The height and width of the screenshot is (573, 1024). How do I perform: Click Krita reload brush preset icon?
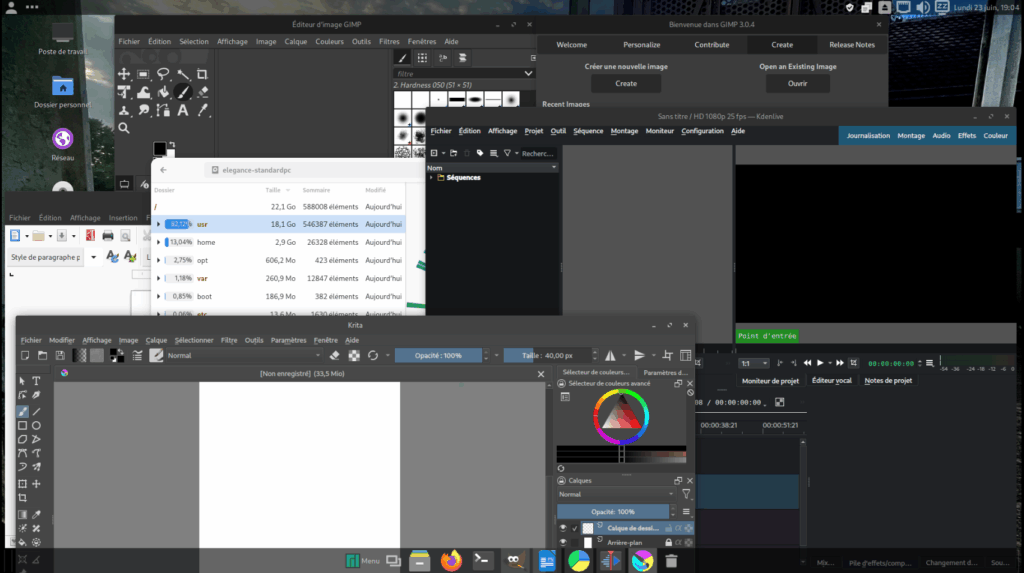(373, 355)
